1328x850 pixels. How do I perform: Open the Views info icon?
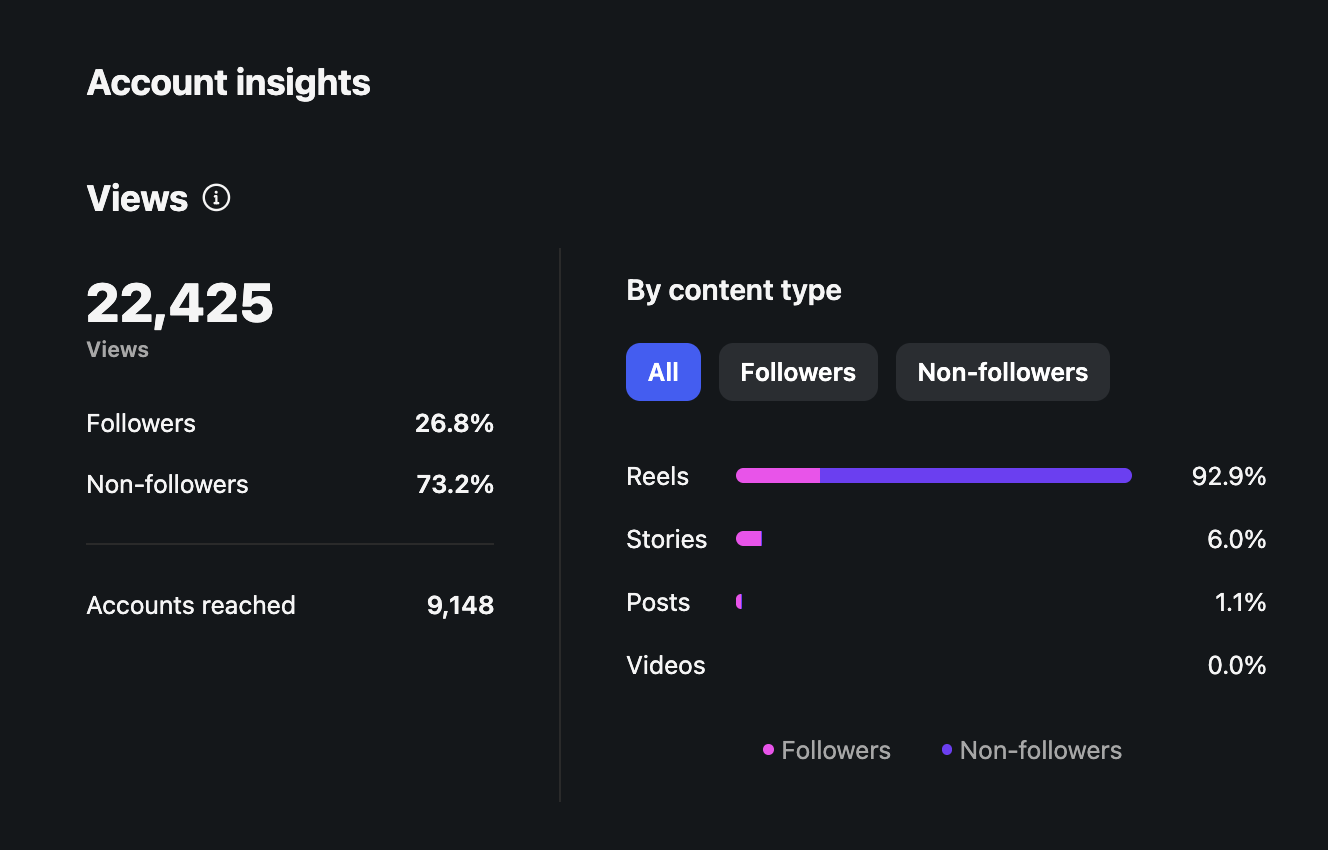216,198
